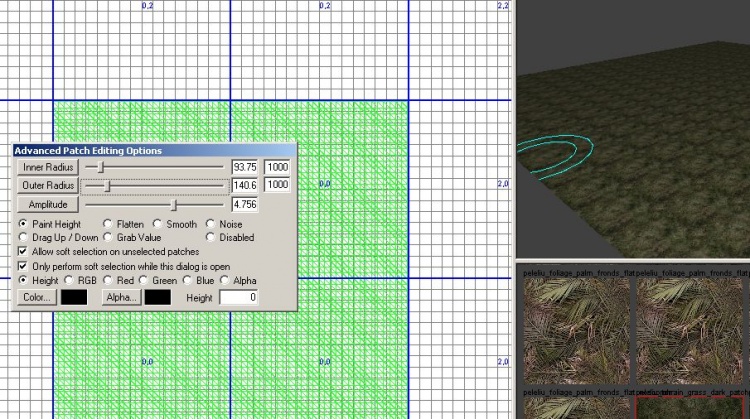The image size is (750, 419).
Task: Choose the Noise radio button
Action: tap(211, 225)
